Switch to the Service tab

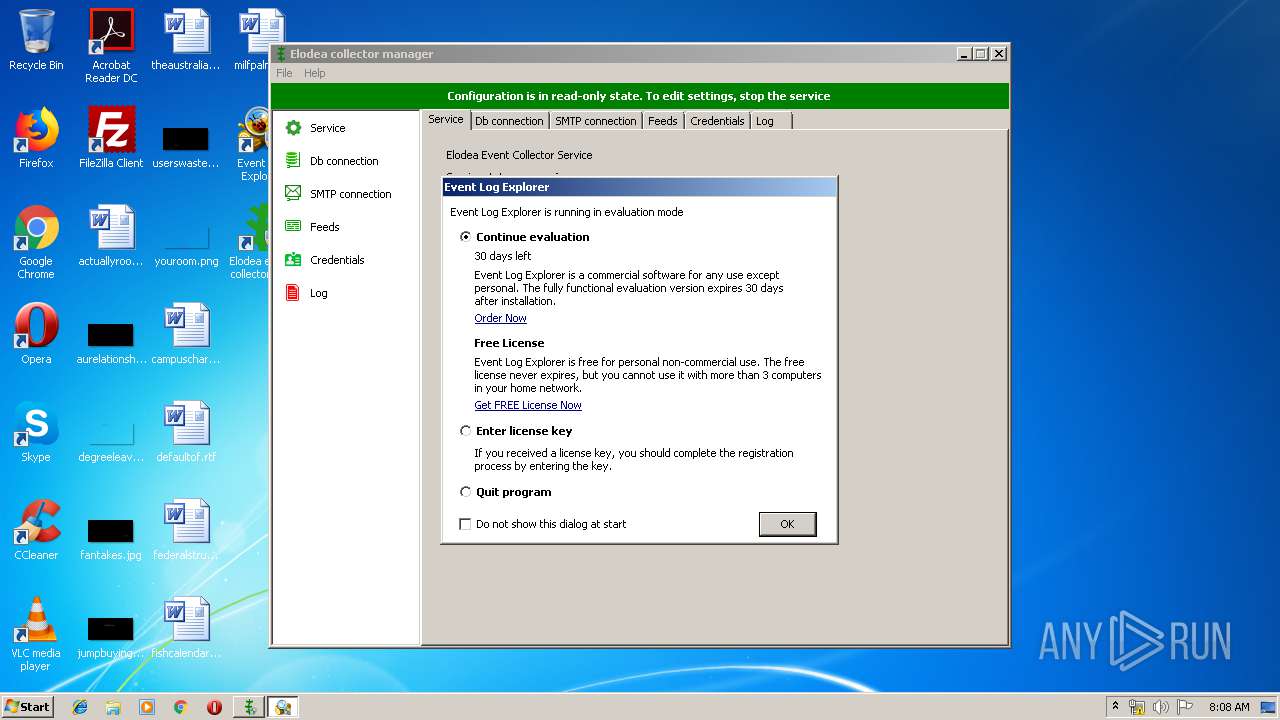click(x=446, y=119)
